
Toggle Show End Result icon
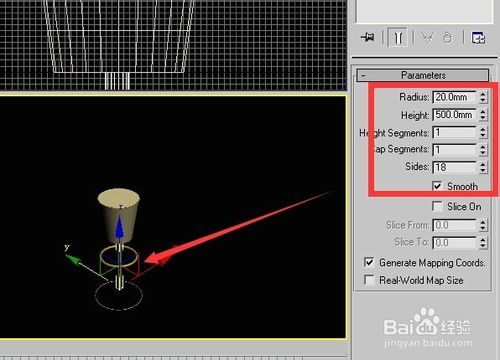[398, 37]
